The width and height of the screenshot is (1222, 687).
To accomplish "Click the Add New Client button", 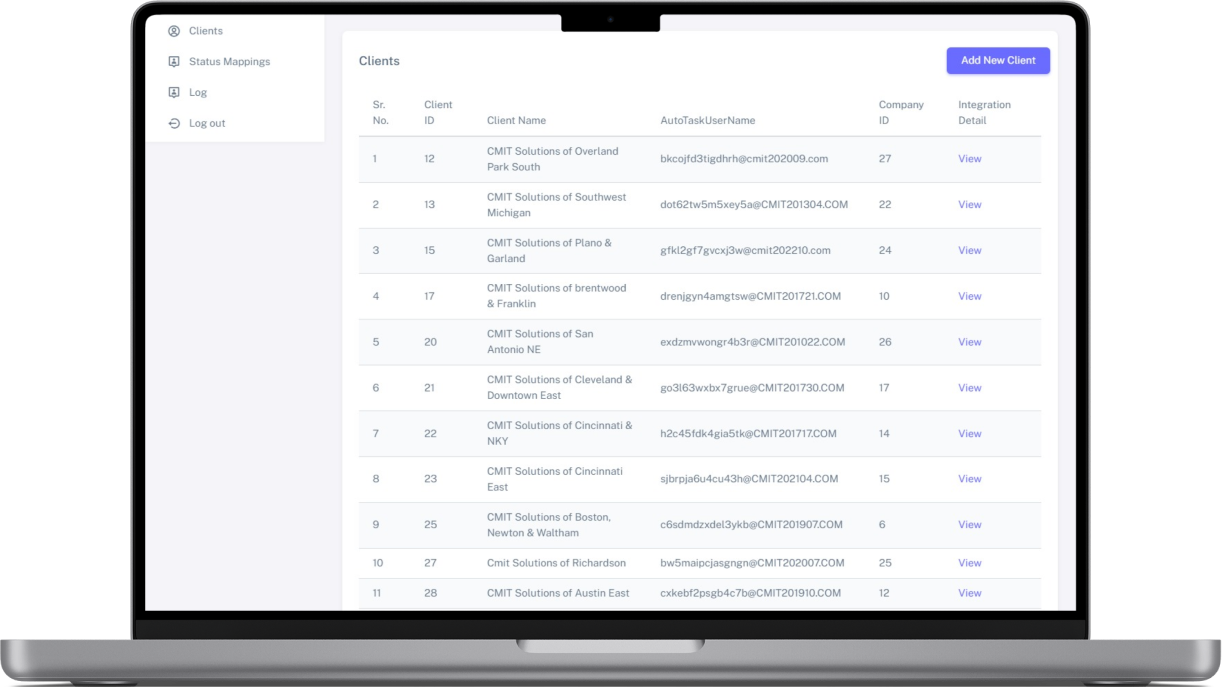I will point(998,60).
